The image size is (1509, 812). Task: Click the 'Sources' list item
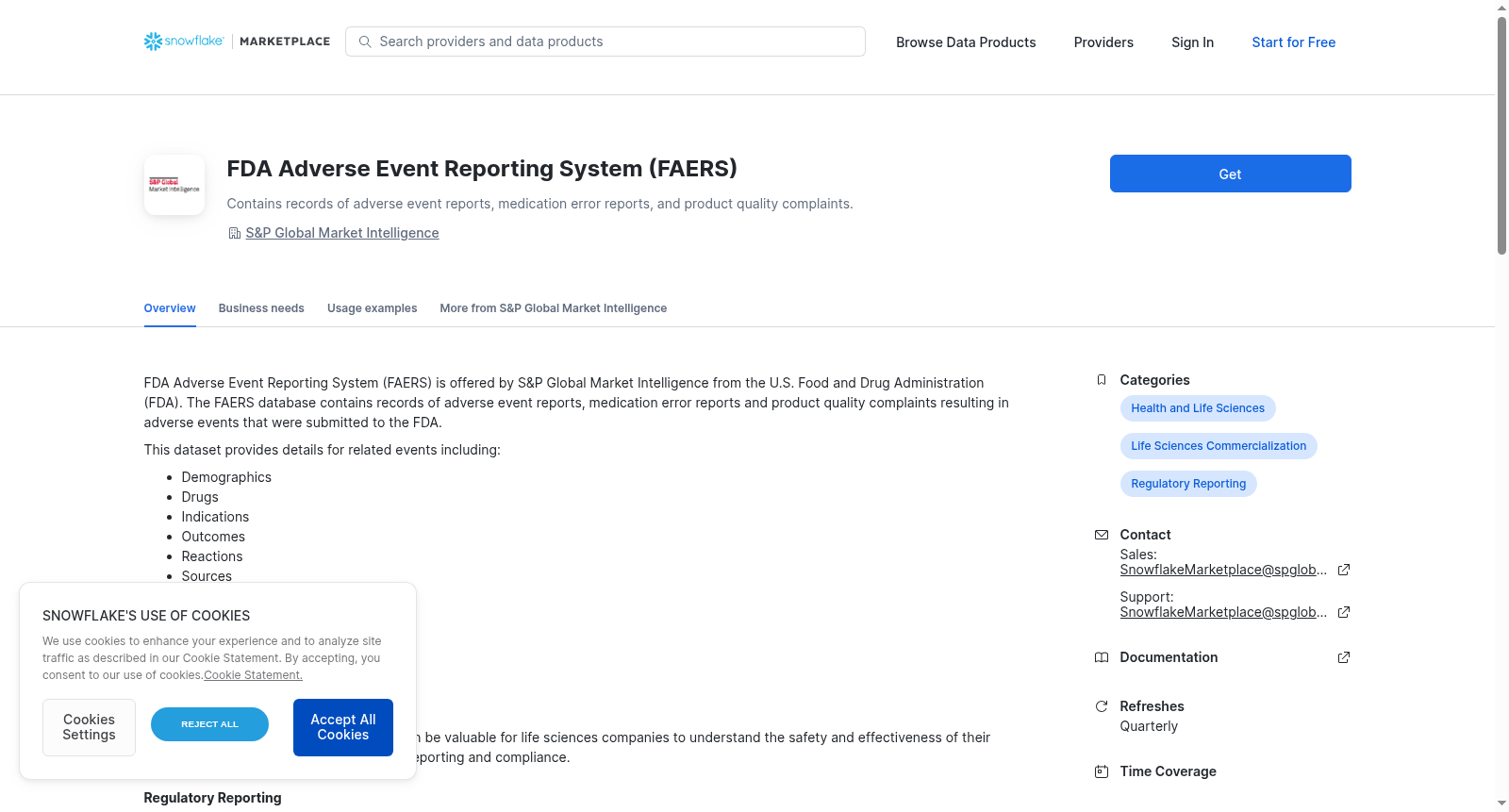(207, 576)
